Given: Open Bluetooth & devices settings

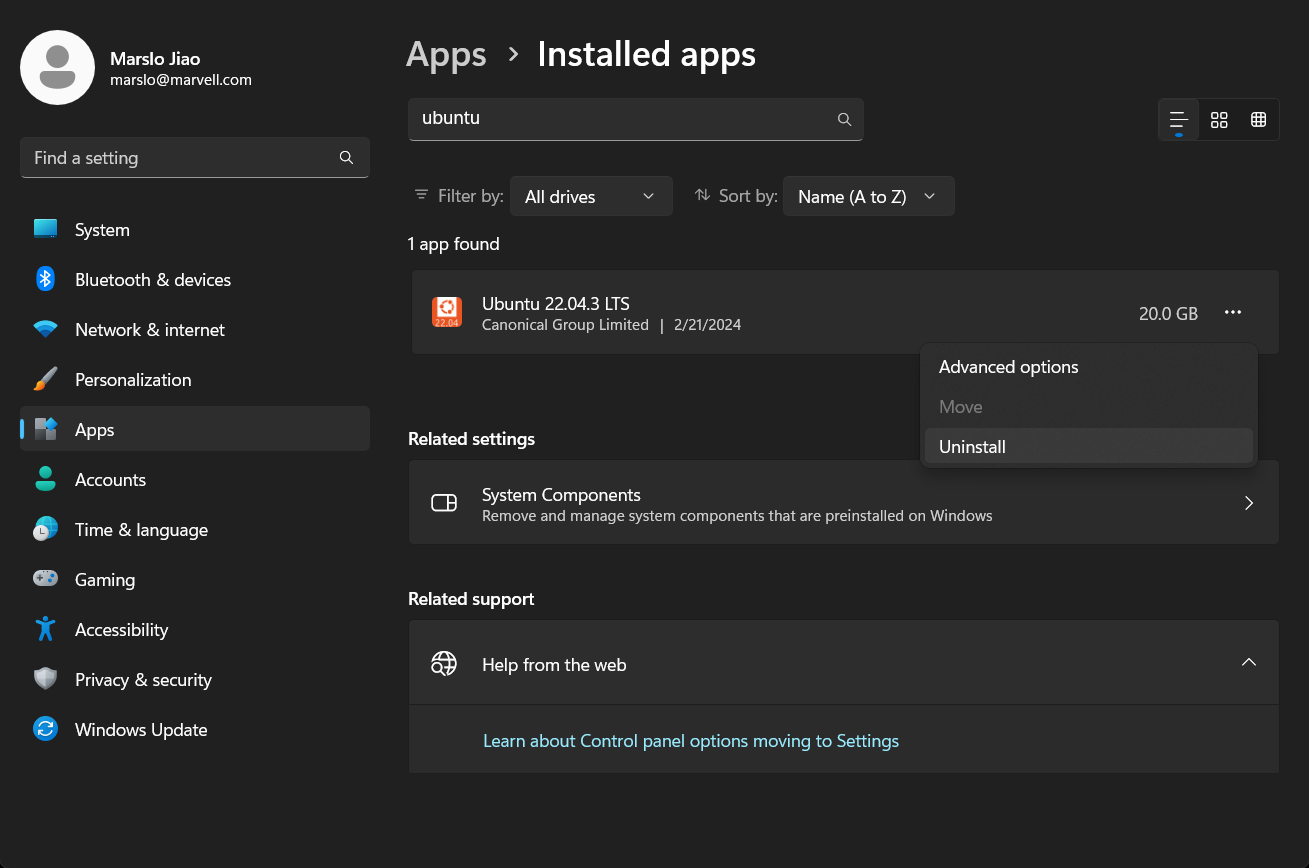Looking at the screenshot, I should [195, 279].
